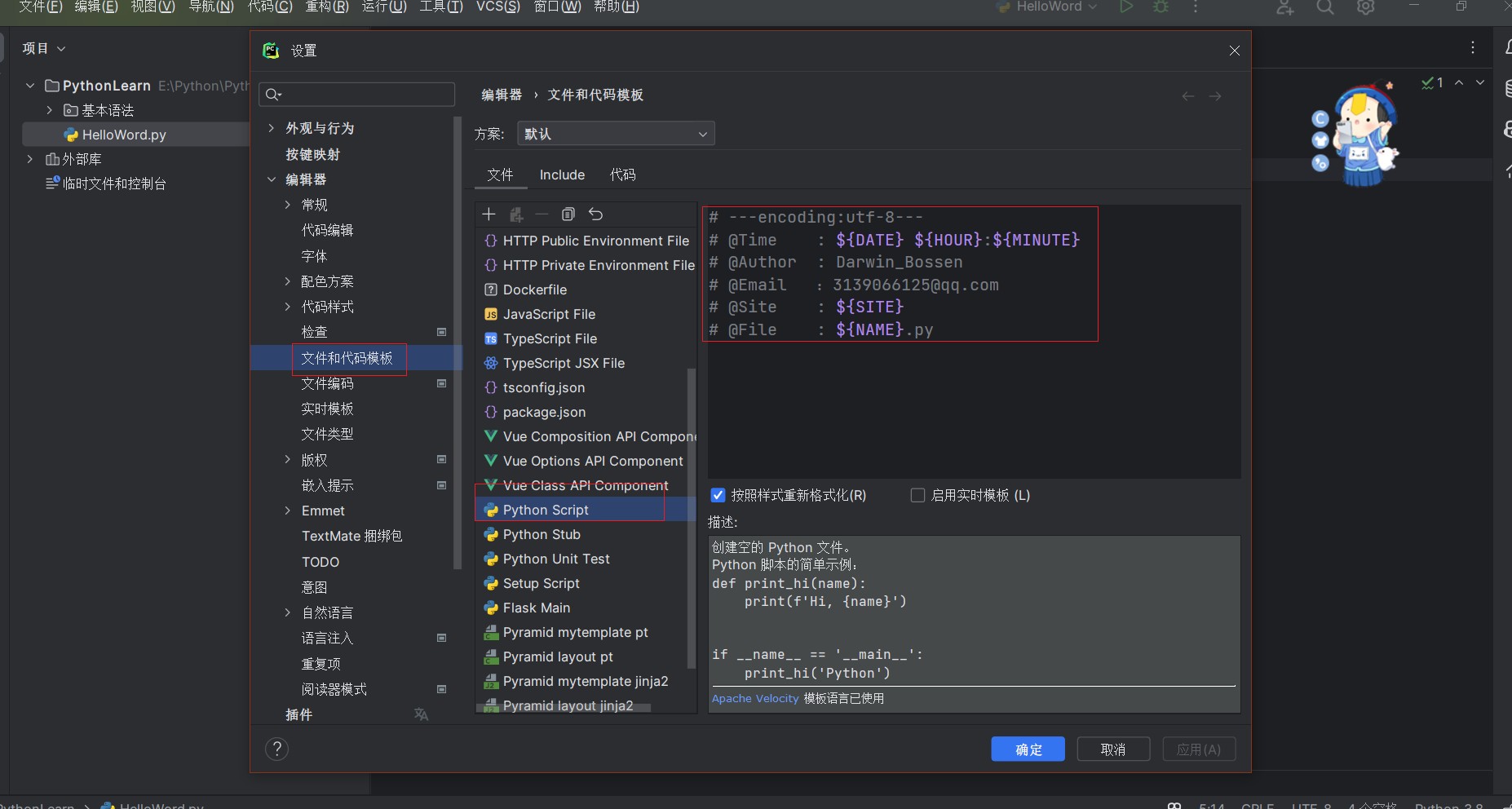Select the 文件 templates tab
This screenshot has height=809, width=1512.
click(x=500, y=175)
